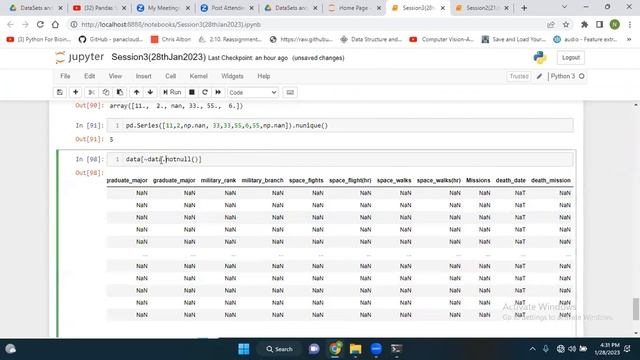The height and width of the screenshot is (360, 640).
Task: Open the Edit menu
Action: point(89,76)
